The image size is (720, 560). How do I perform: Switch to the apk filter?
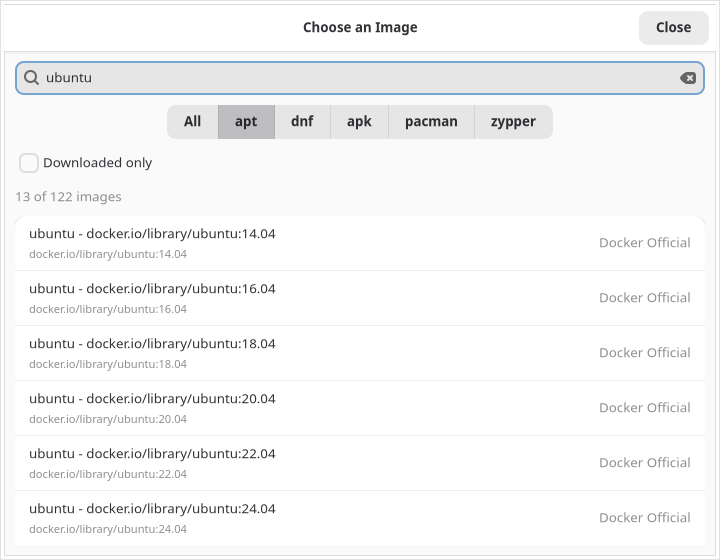(x=359, y=122)
